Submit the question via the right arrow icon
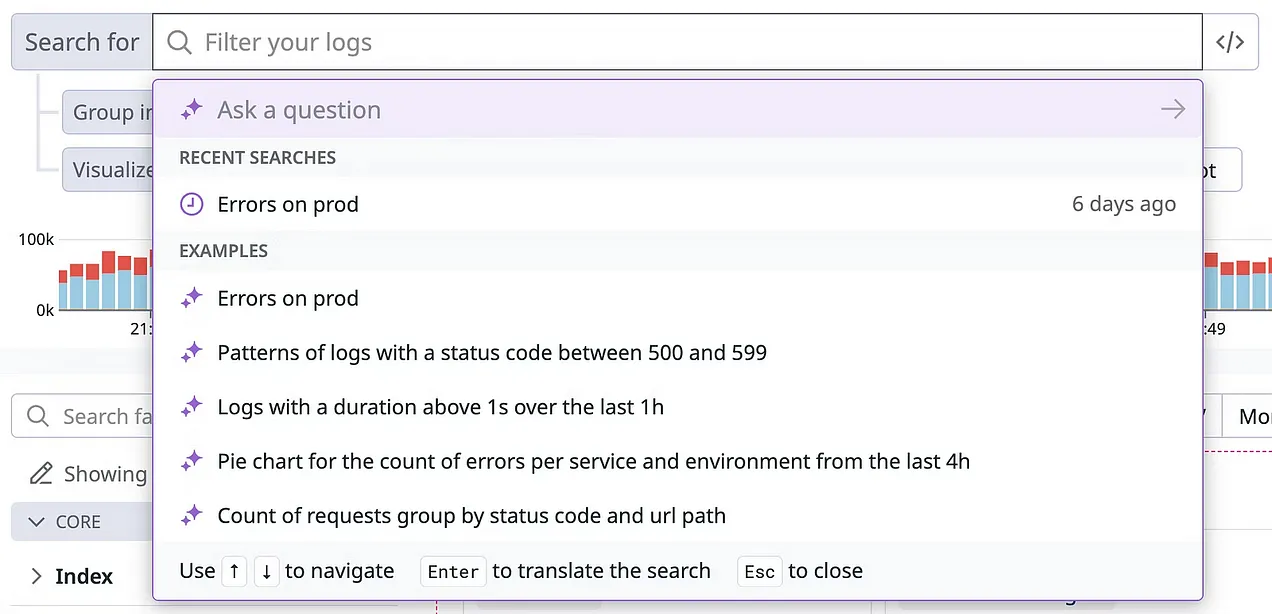This screenshot has height=614, width=1272. pyautogui.click(x=1172, y=109)
